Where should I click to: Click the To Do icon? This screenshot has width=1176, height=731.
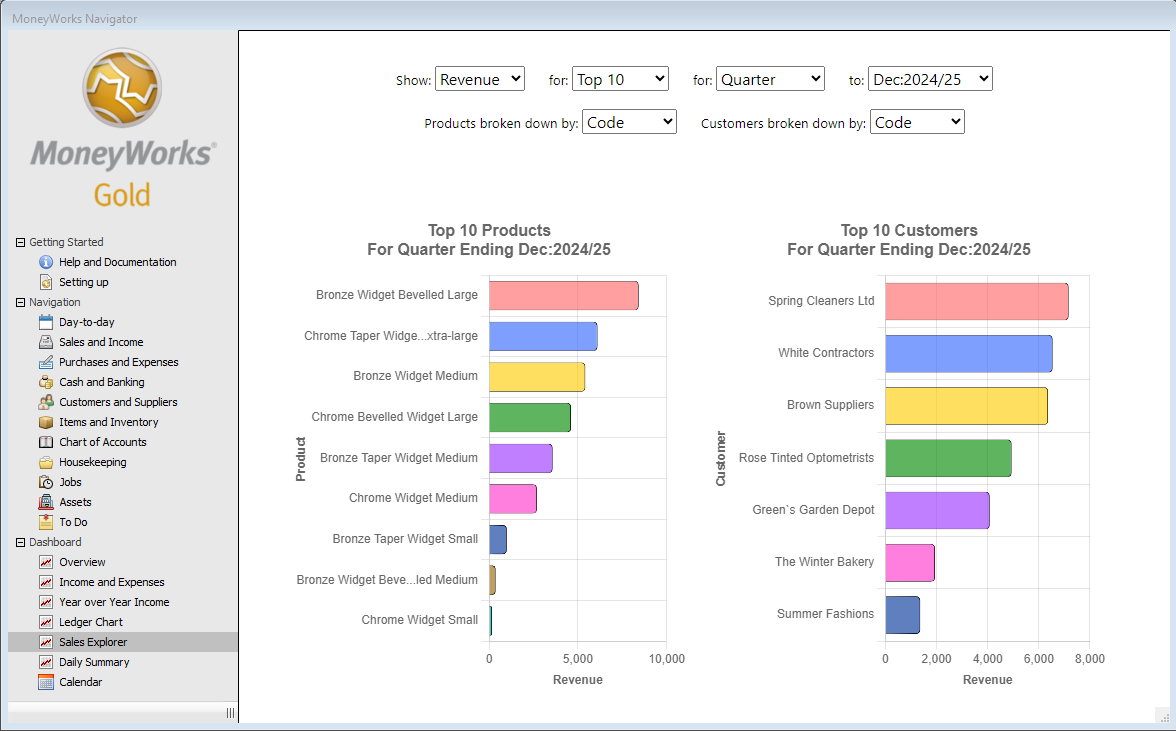tap(46, 522)
